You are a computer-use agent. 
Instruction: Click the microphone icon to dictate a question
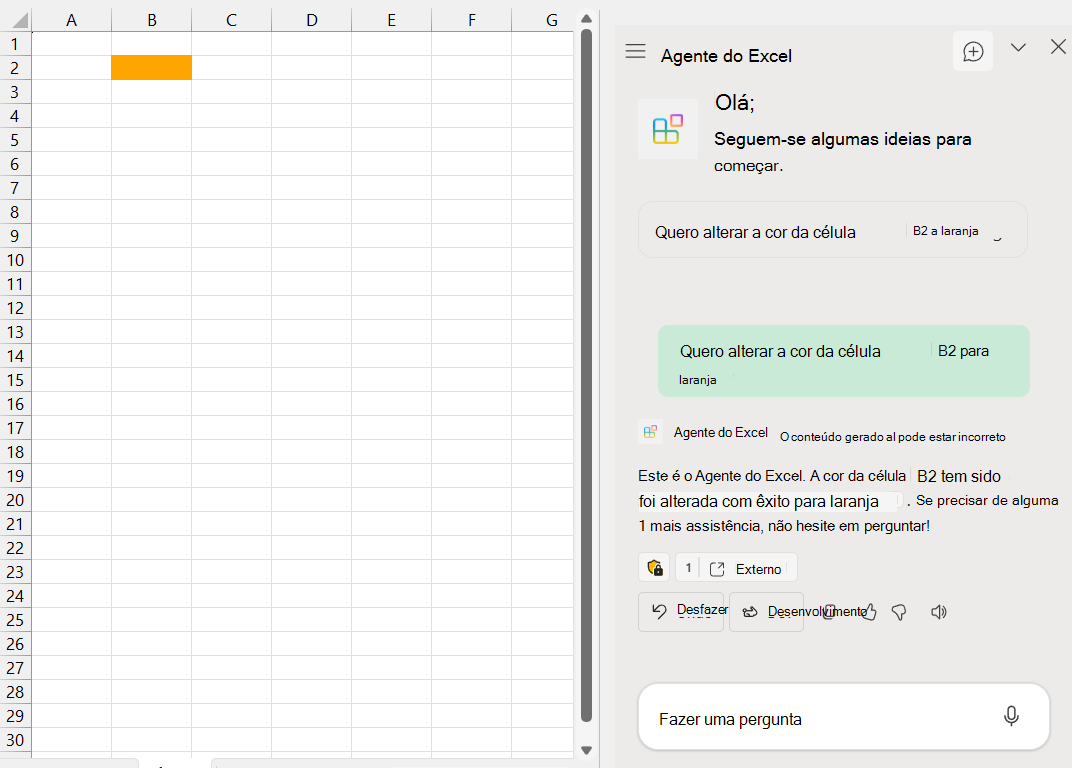coord(1011,716)
